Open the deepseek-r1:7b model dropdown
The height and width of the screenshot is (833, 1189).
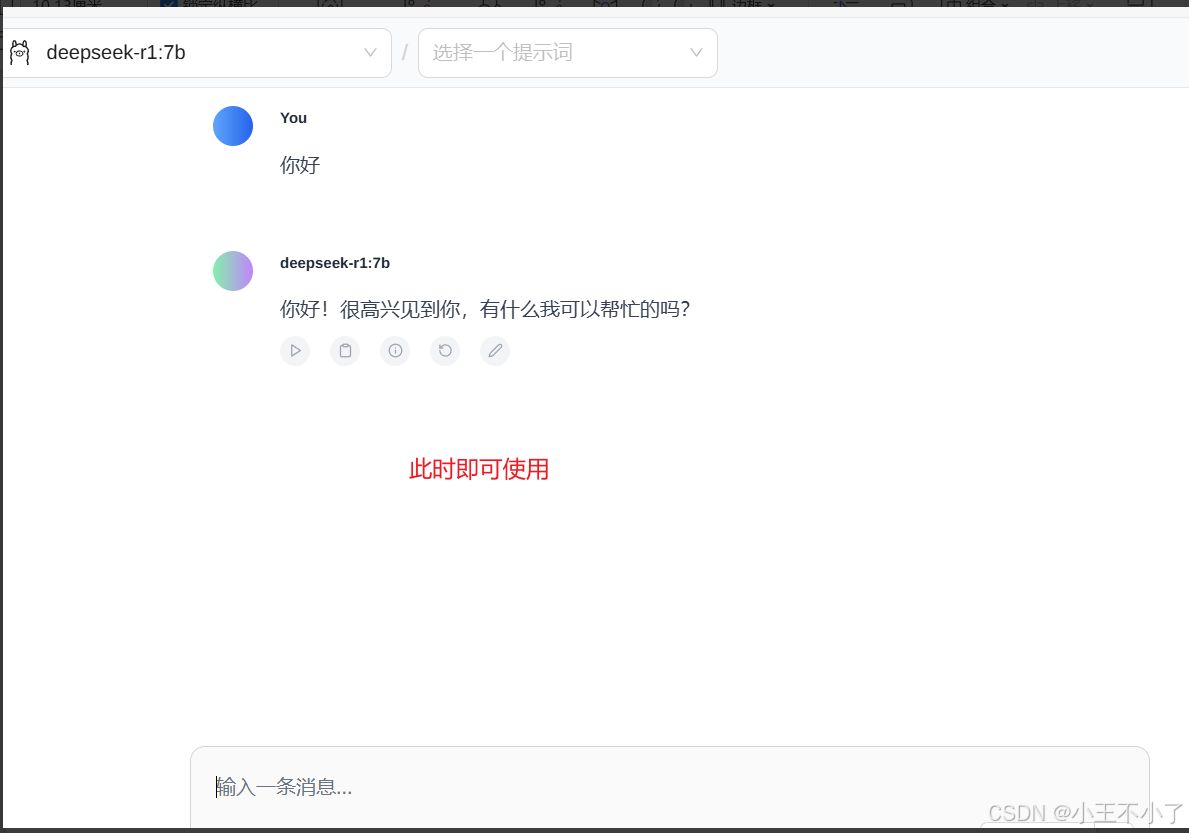[x=196, y=53]
